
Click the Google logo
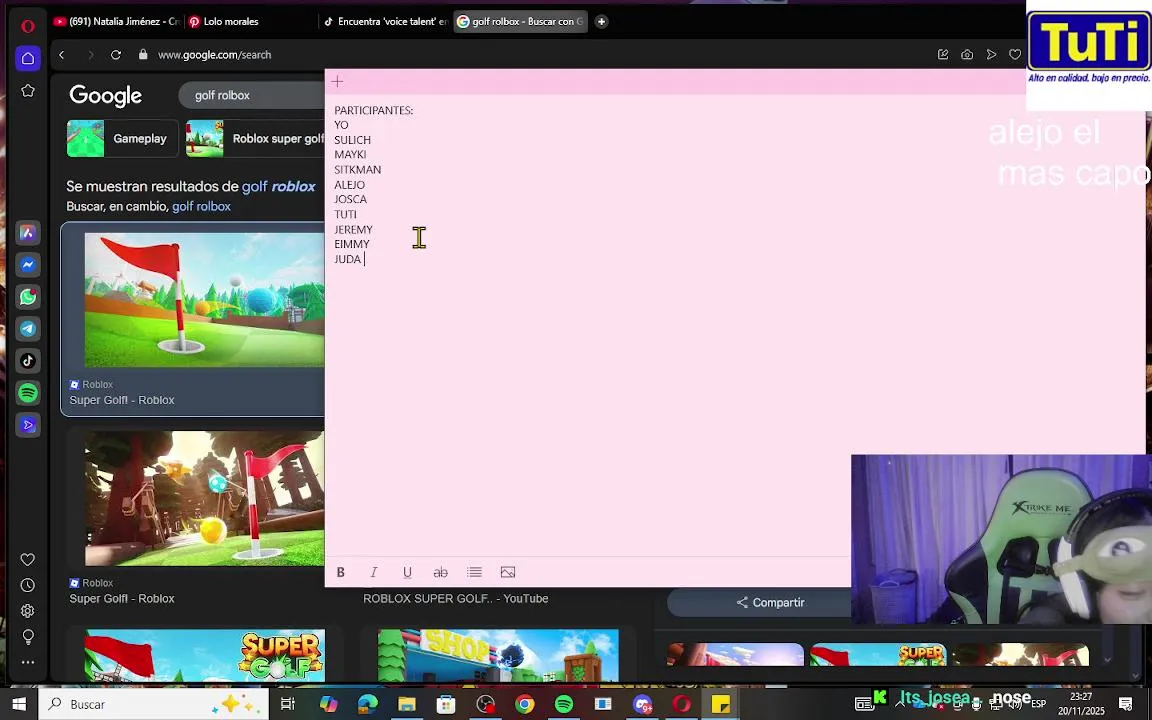tap(105, 96)
